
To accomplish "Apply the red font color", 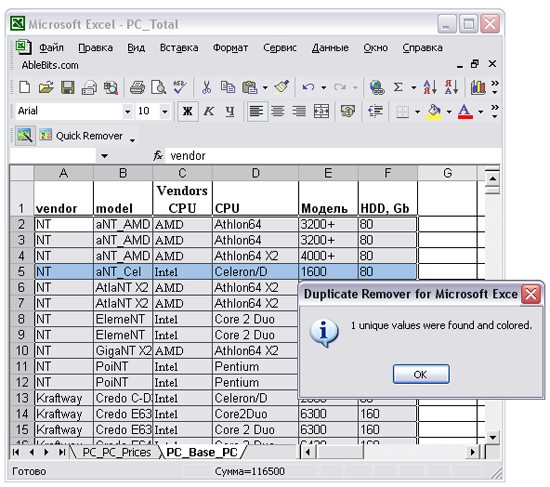I will (x=465, y=112).
